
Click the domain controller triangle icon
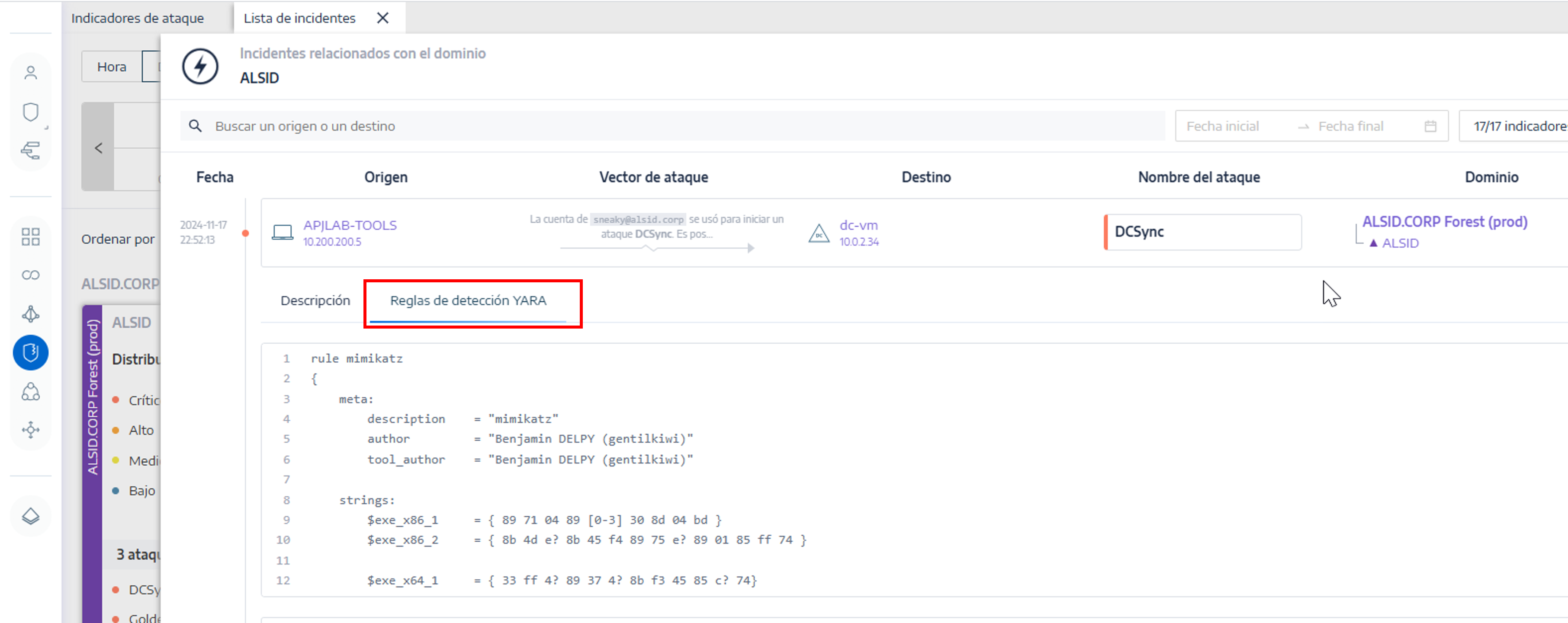[x=819, y=233]
